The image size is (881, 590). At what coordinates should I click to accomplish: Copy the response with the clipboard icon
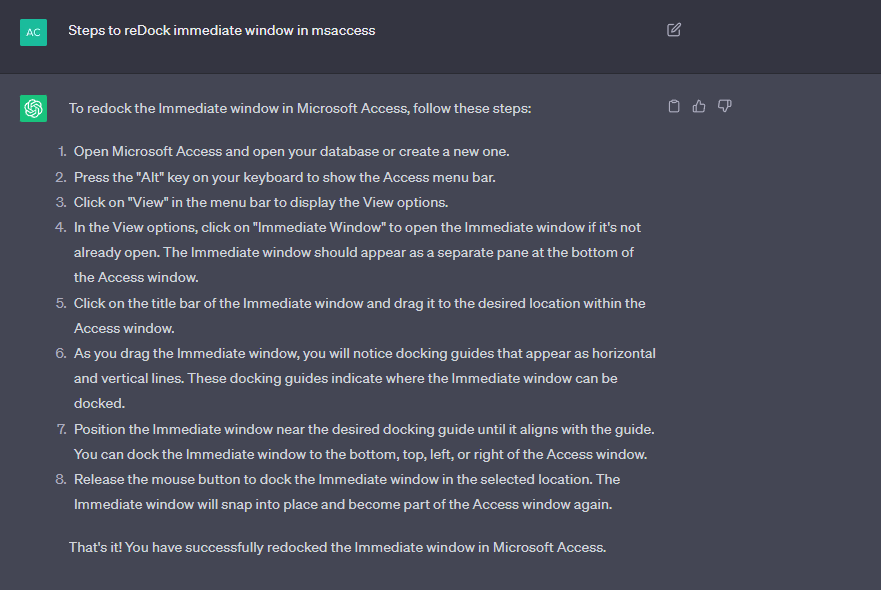[674, 106]
